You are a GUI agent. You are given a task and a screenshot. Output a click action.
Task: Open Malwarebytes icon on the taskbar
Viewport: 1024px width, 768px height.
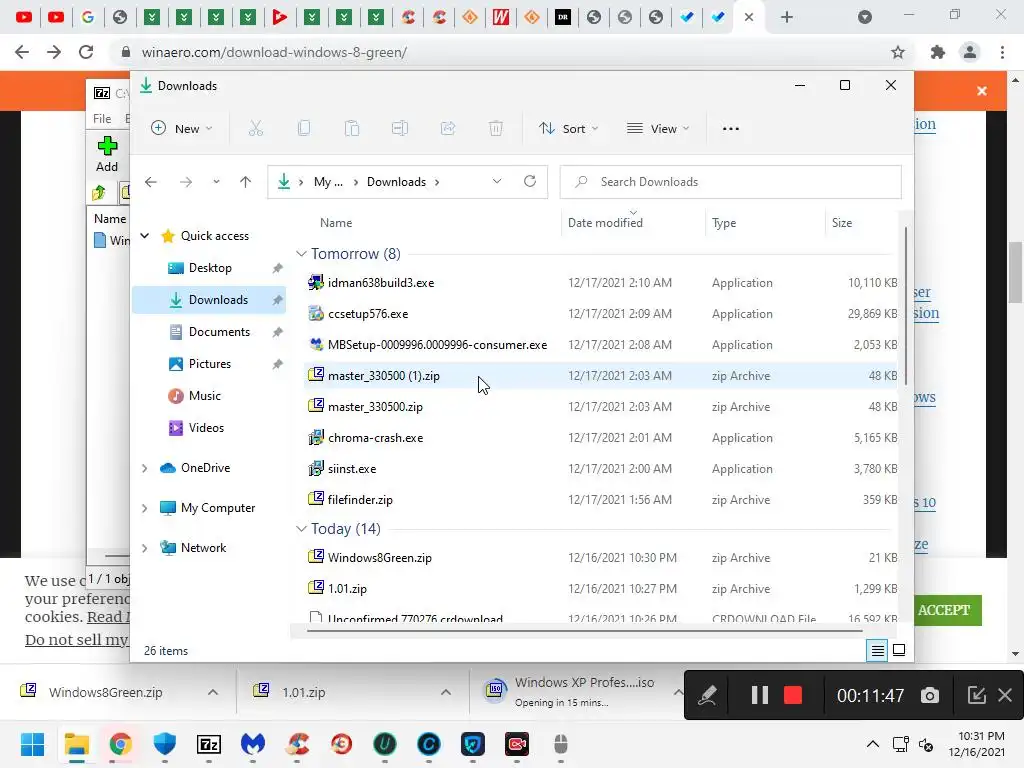pos(253,744)
